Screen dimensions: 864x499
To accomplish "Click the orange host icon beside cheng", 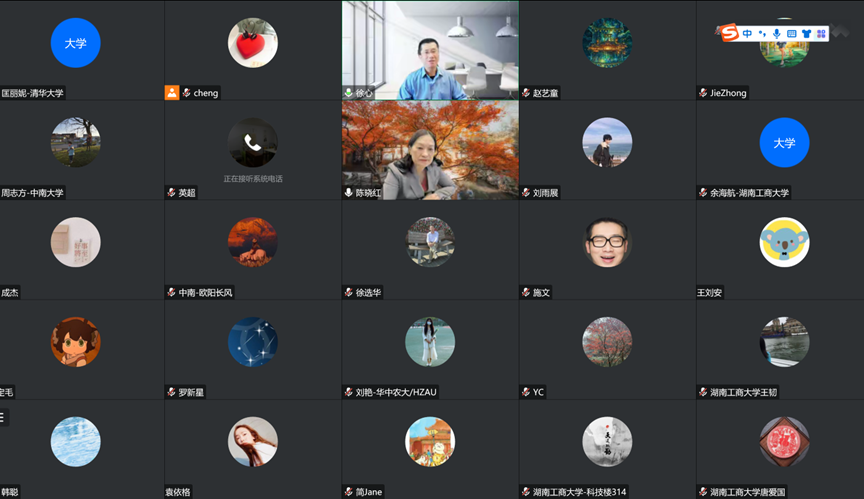I will (172, 93).
